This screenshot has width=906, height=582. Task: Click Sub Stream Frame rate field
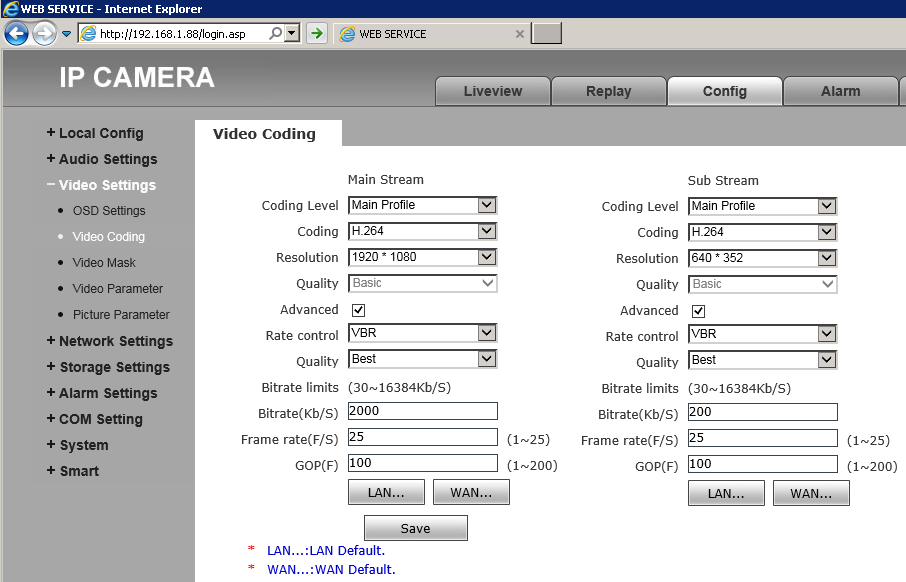tap(762, 438)
